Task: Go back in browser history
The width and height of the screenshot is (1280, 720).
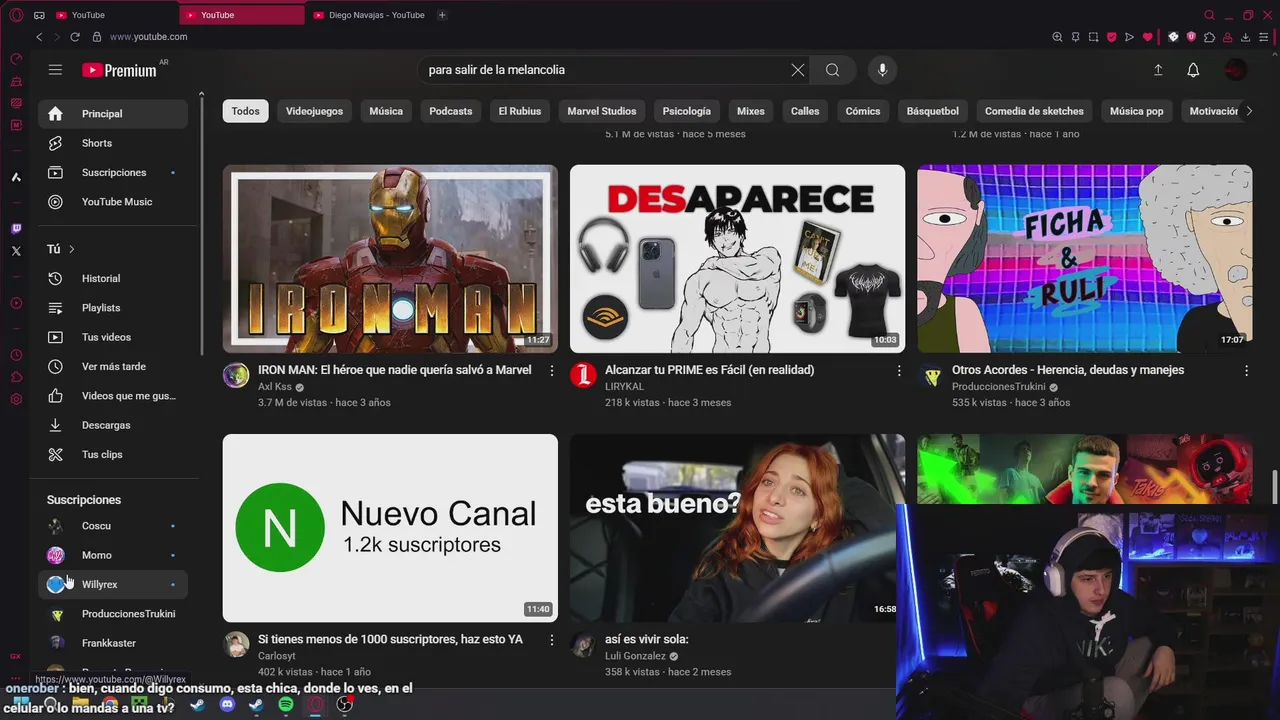Action: click(x=39, y=37)
